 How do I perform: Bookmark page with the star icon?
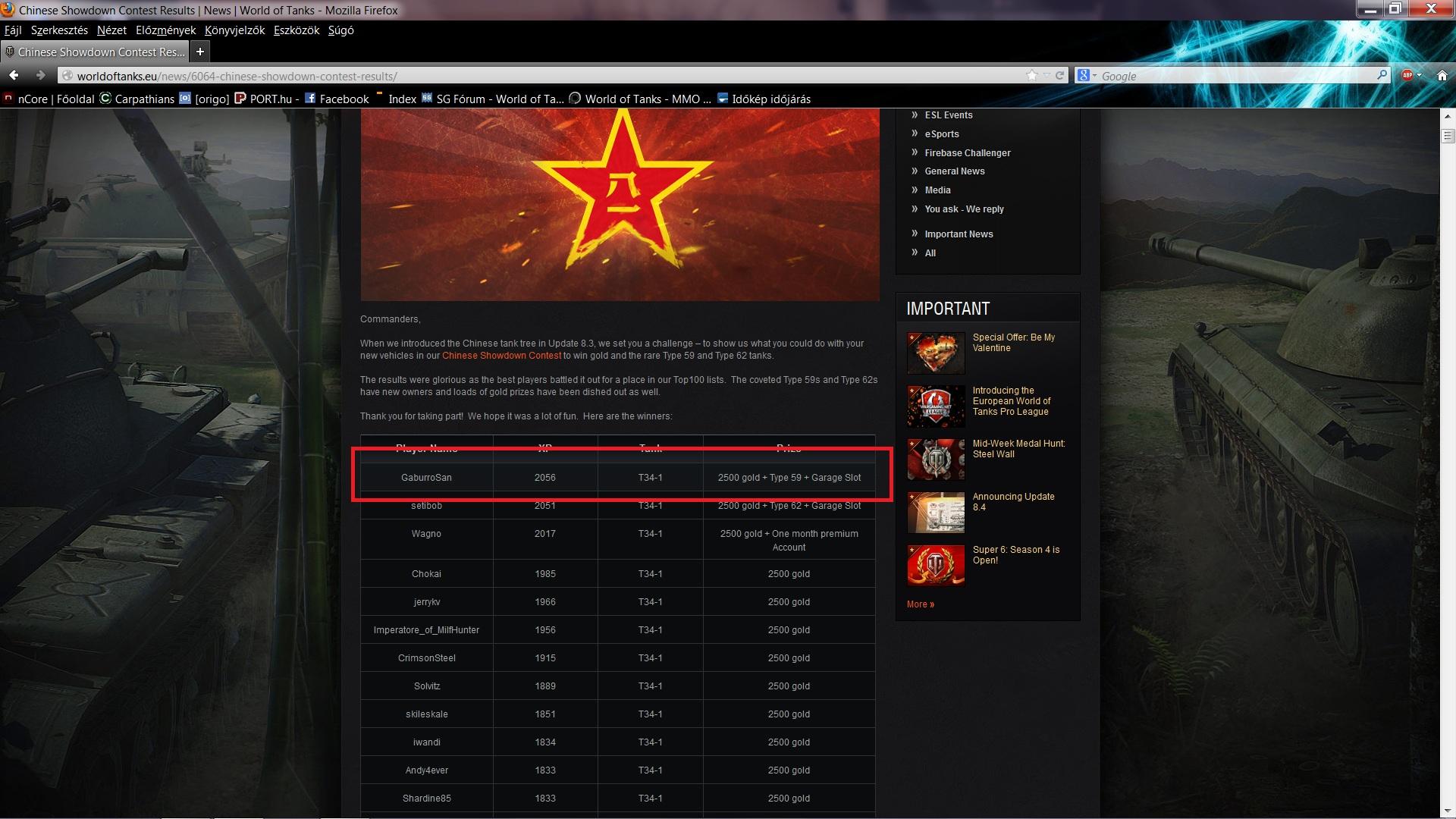coord(1031,75)
